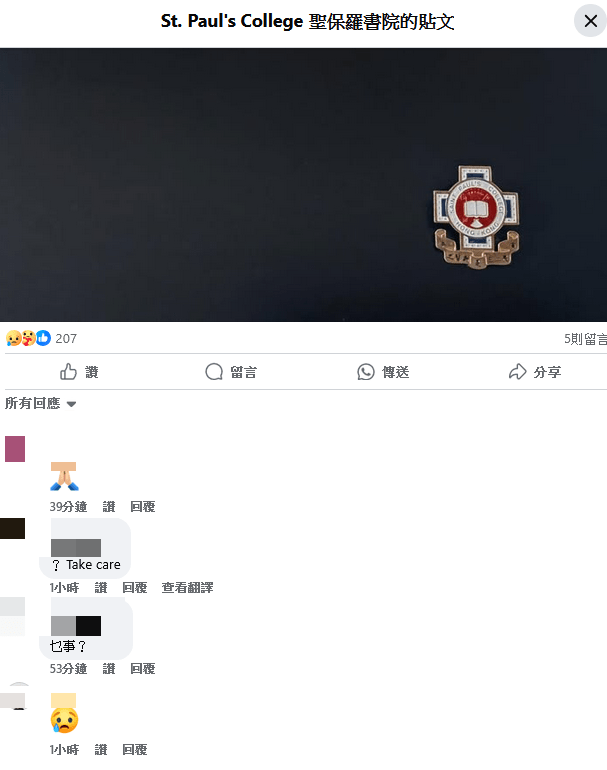The image size is (607, 770).
Task: Reply to the praying hands comment
Action: pyautogui.click(x=142, y=507)
